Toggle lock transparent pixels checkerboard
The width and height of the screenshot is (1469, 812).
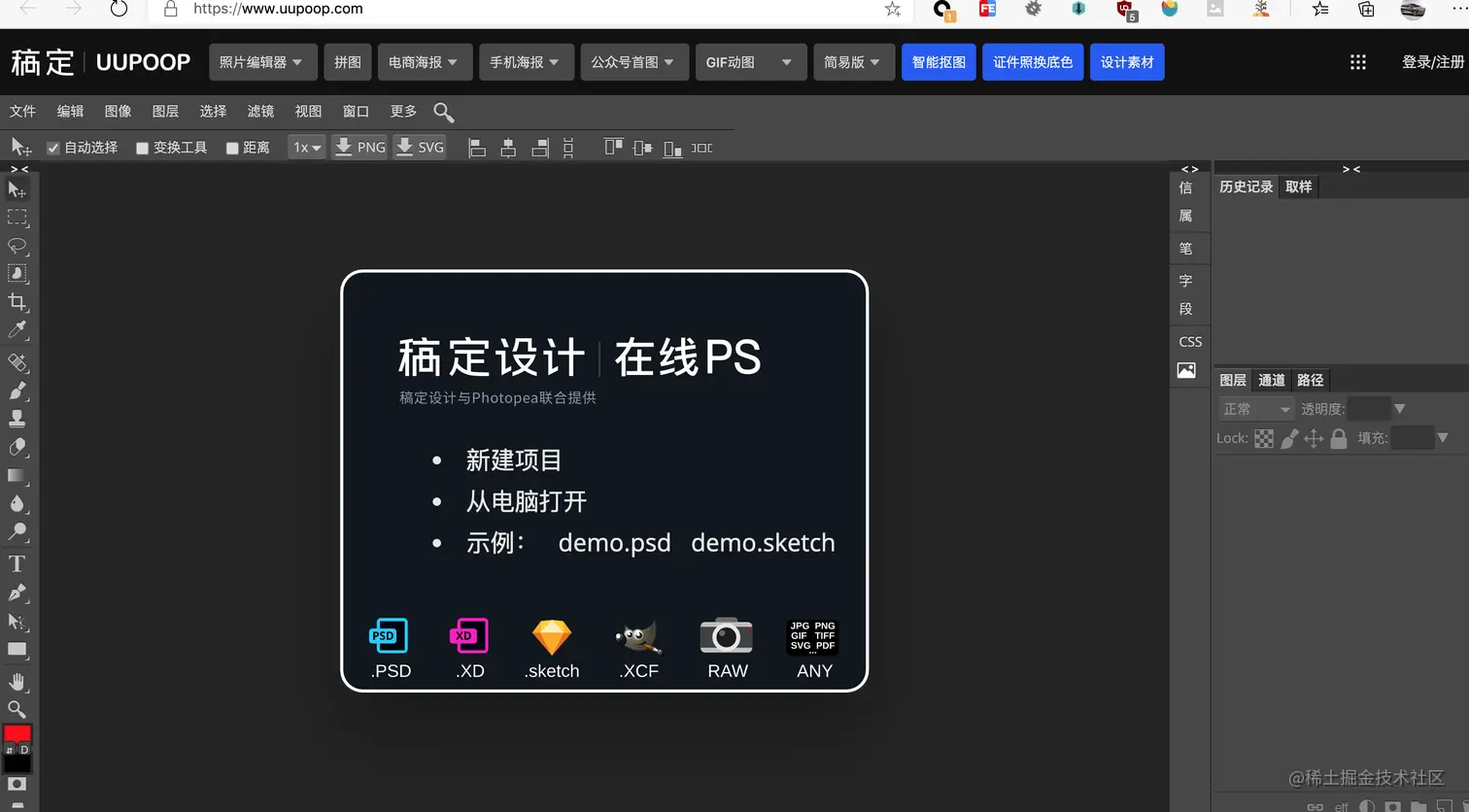pyautogui.click(x=1264, y=439)
